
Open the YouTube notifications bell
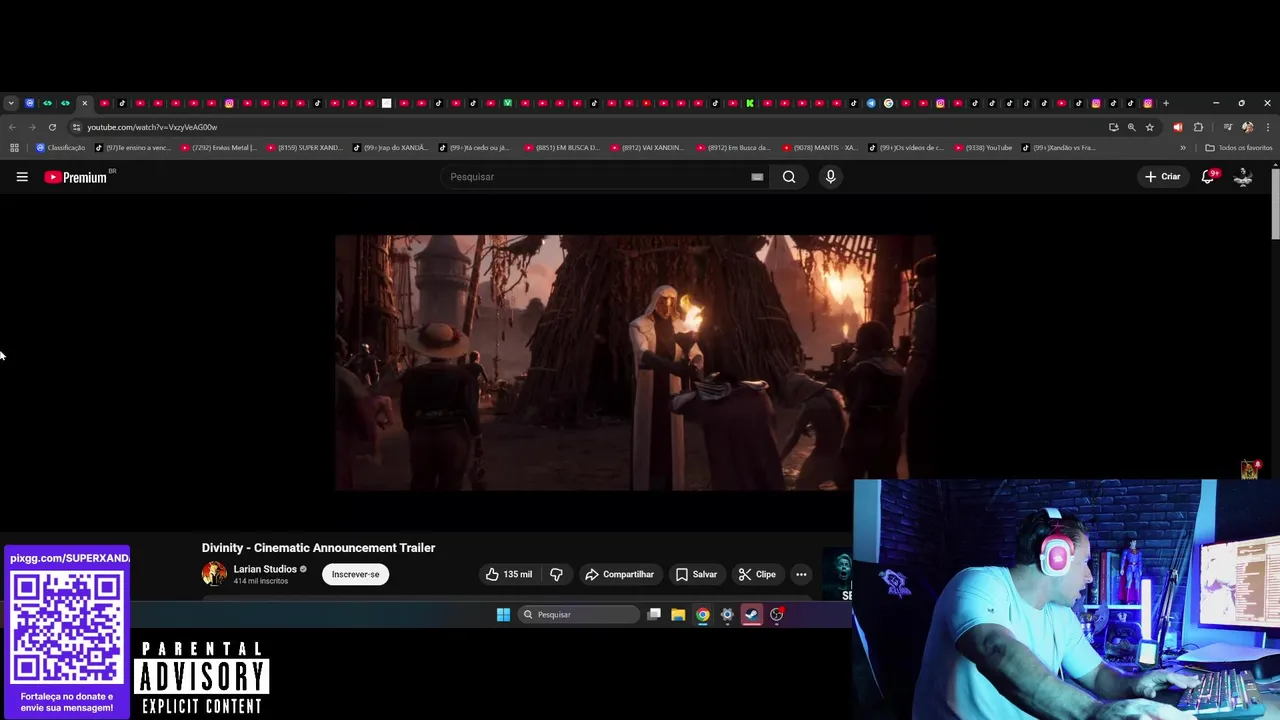(1208, 177)
